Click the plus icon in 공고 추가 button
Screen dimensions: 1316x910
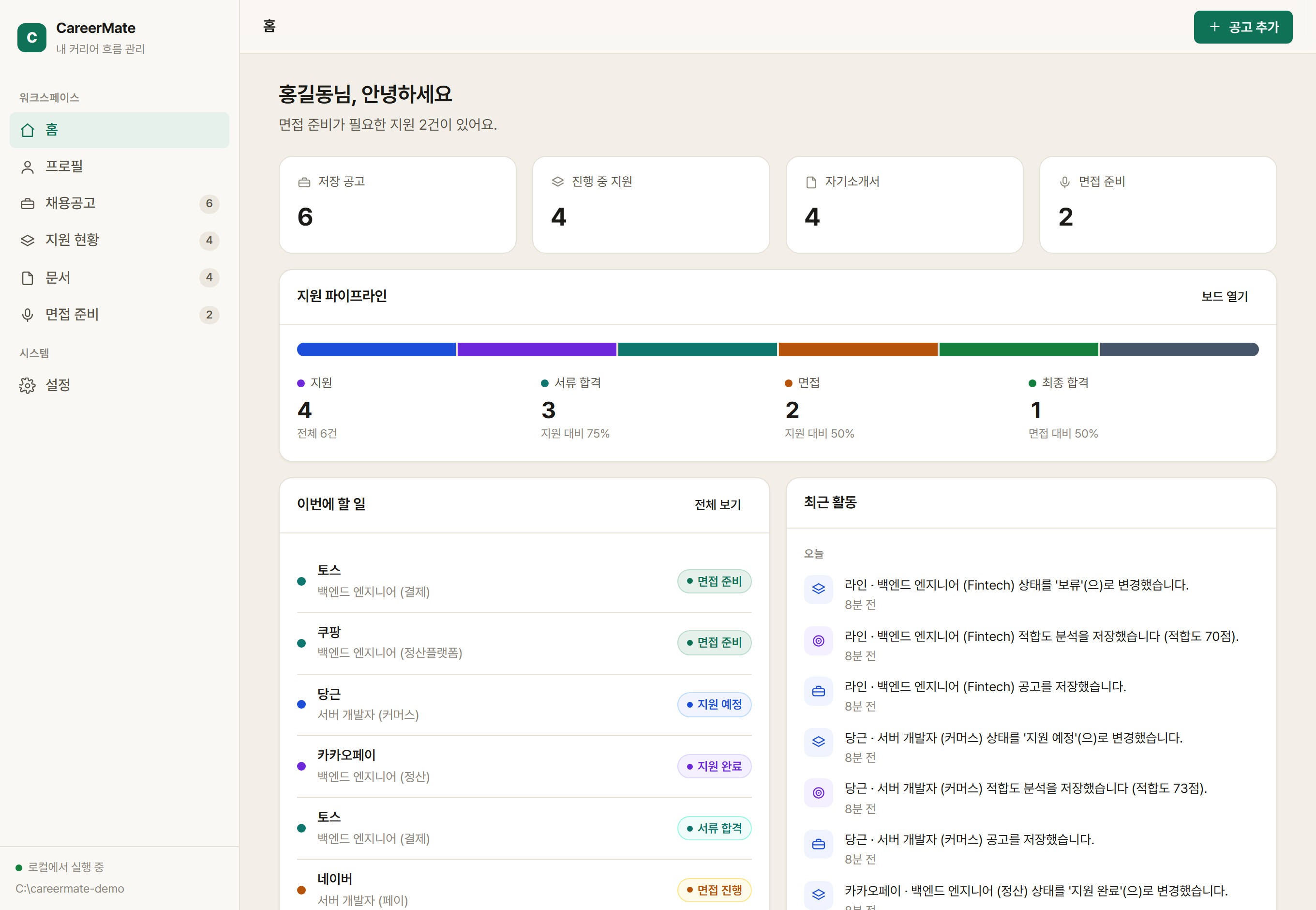click(1214, 27)
